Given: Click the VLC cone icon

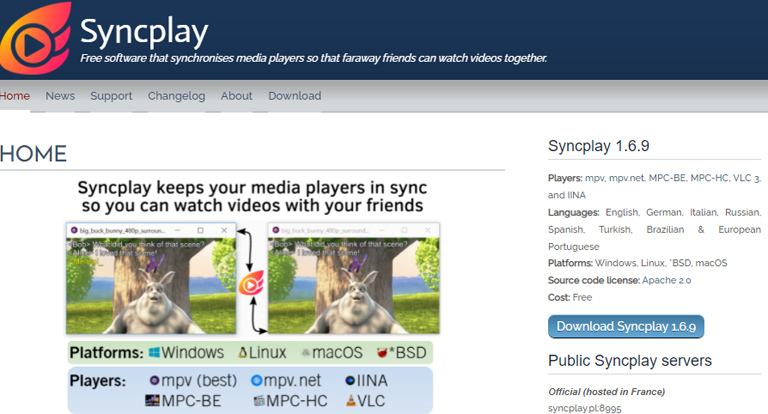Looking at the screenshot, I should click(x=351, y=401).
